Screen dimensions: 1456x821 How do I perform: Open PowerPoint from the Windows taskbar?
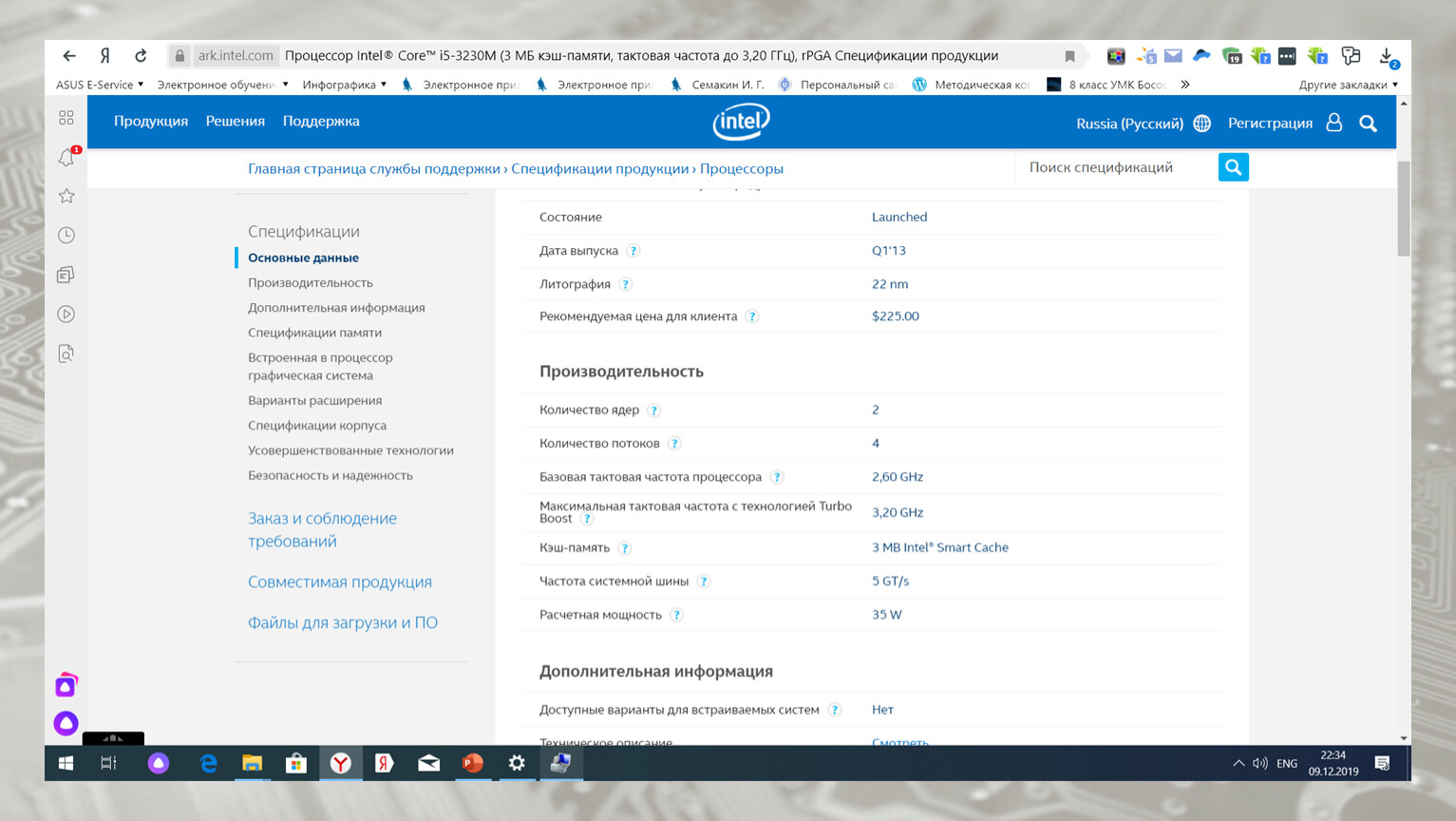click(x=472, y=763)
